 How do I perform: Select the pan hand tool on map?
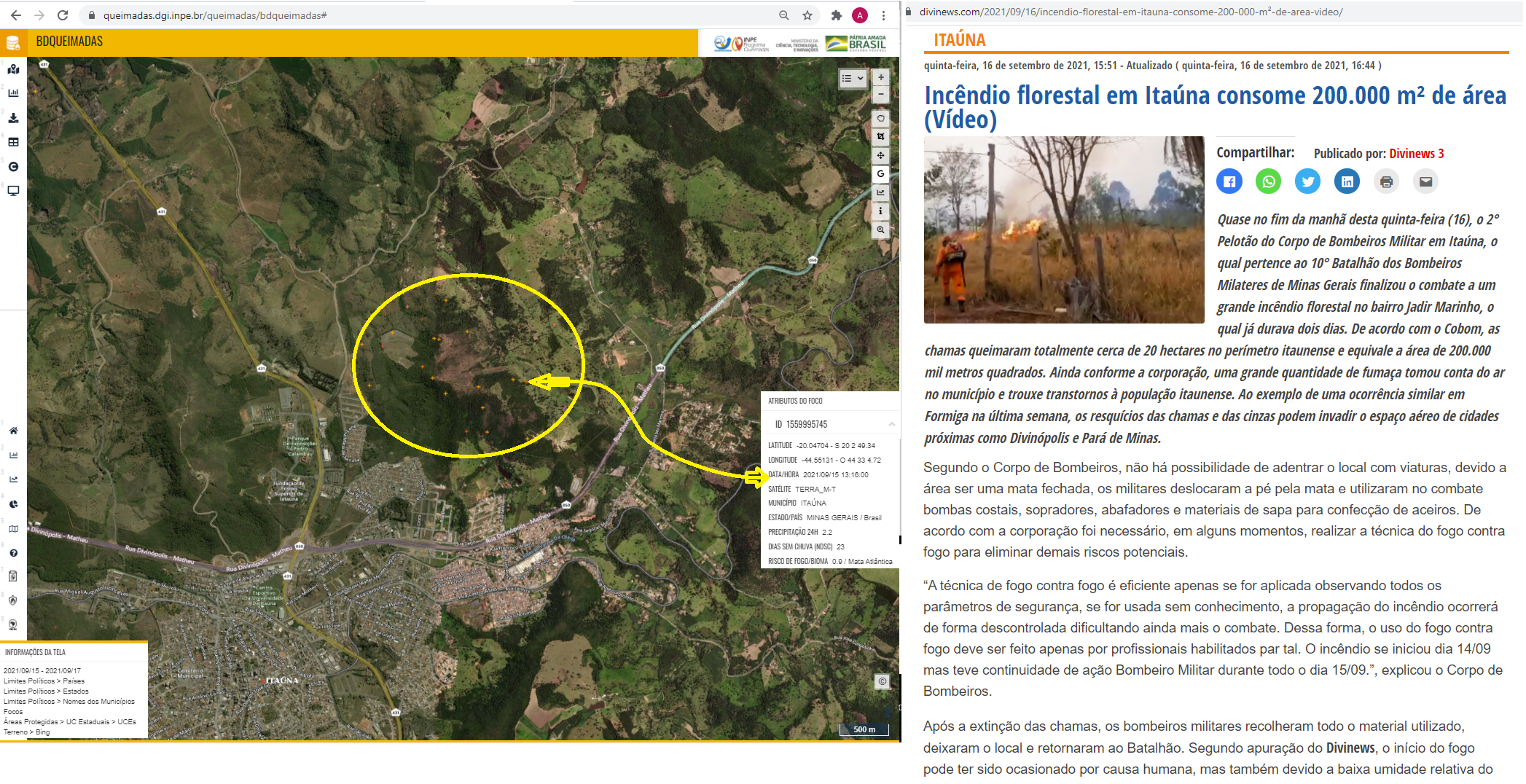(881, 118)
